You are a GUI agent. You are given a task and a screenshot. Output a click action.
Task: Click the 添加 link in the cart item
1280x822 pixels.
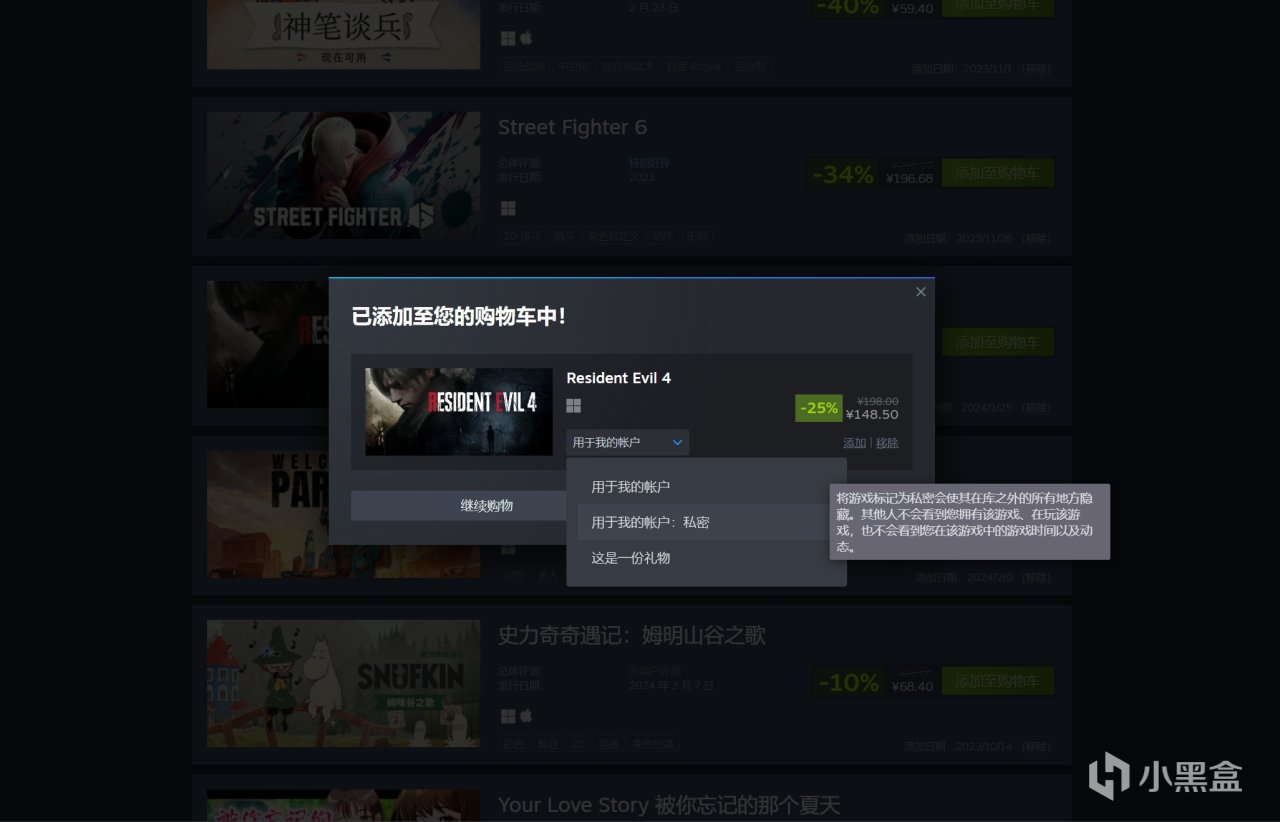[x=854, y=443]
